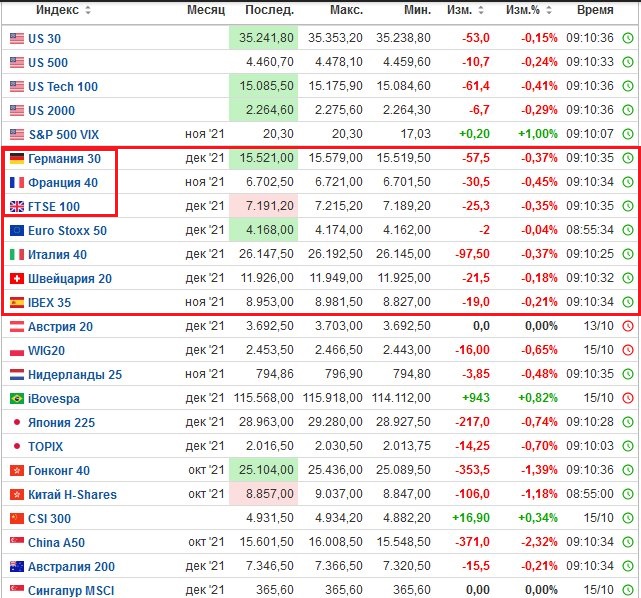Open the US Tech 100 link
This screenshot has height=598, width=641.
pos(63,87)
